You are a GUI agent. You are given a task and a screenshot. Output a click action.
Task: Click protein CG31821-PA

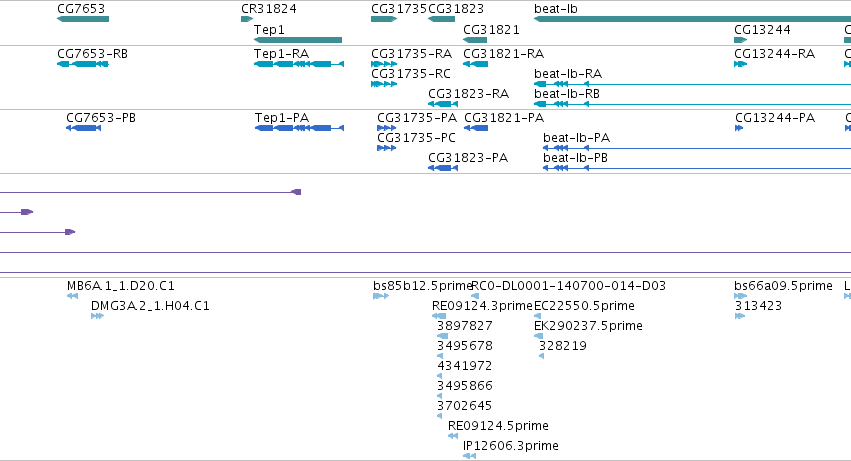(504, 118)
